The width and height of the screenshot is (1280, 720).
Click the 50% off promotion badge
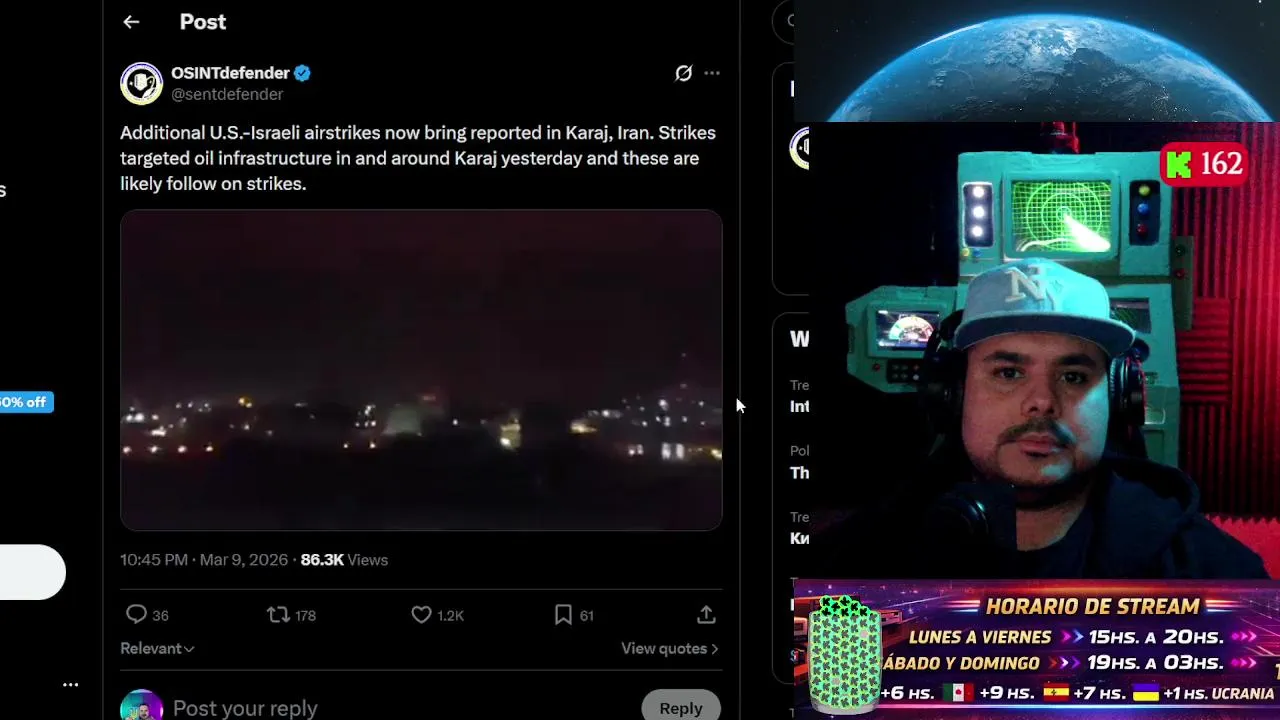tap(26, 402)
